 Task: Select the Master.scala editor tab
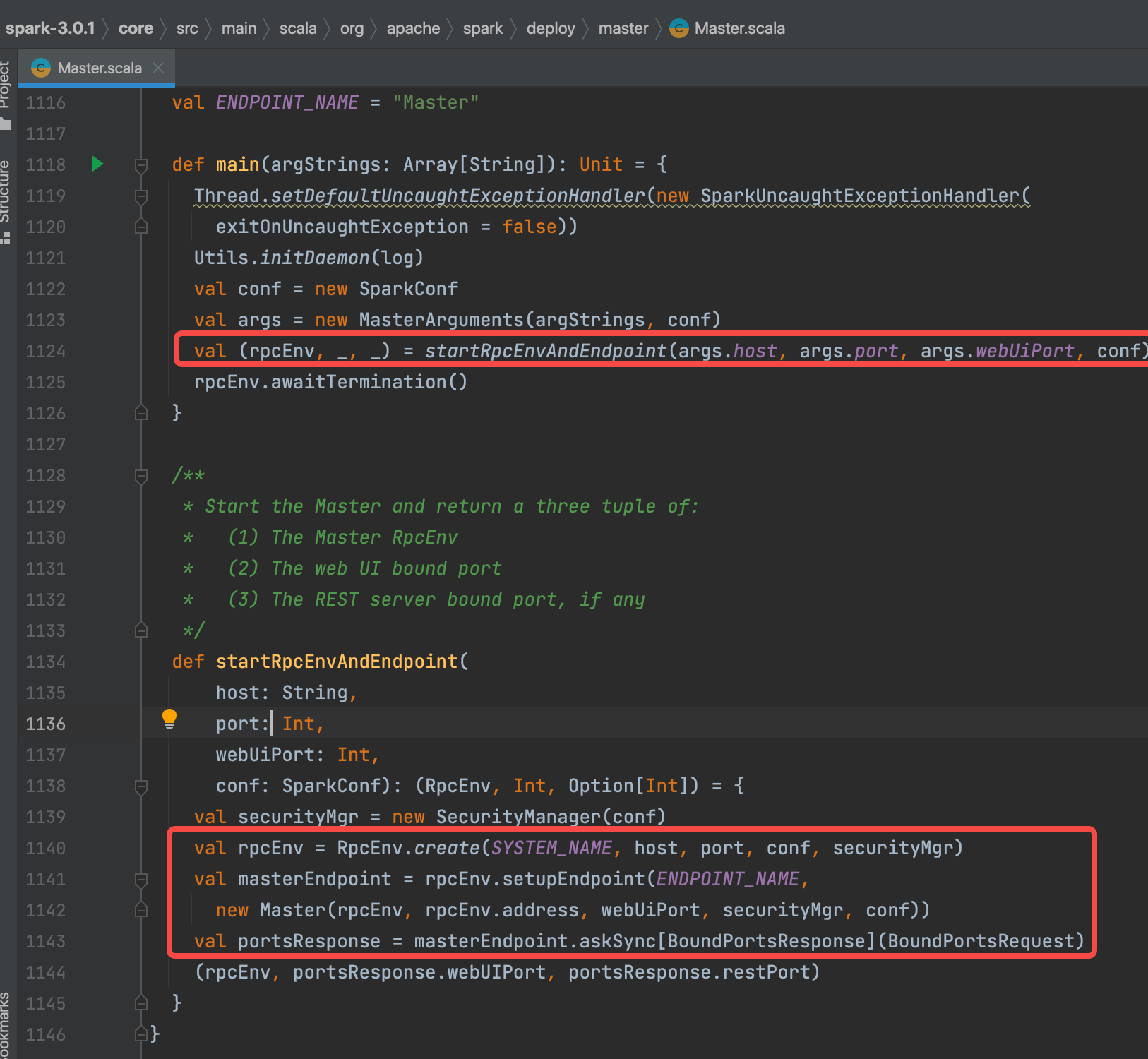(97, 68)
